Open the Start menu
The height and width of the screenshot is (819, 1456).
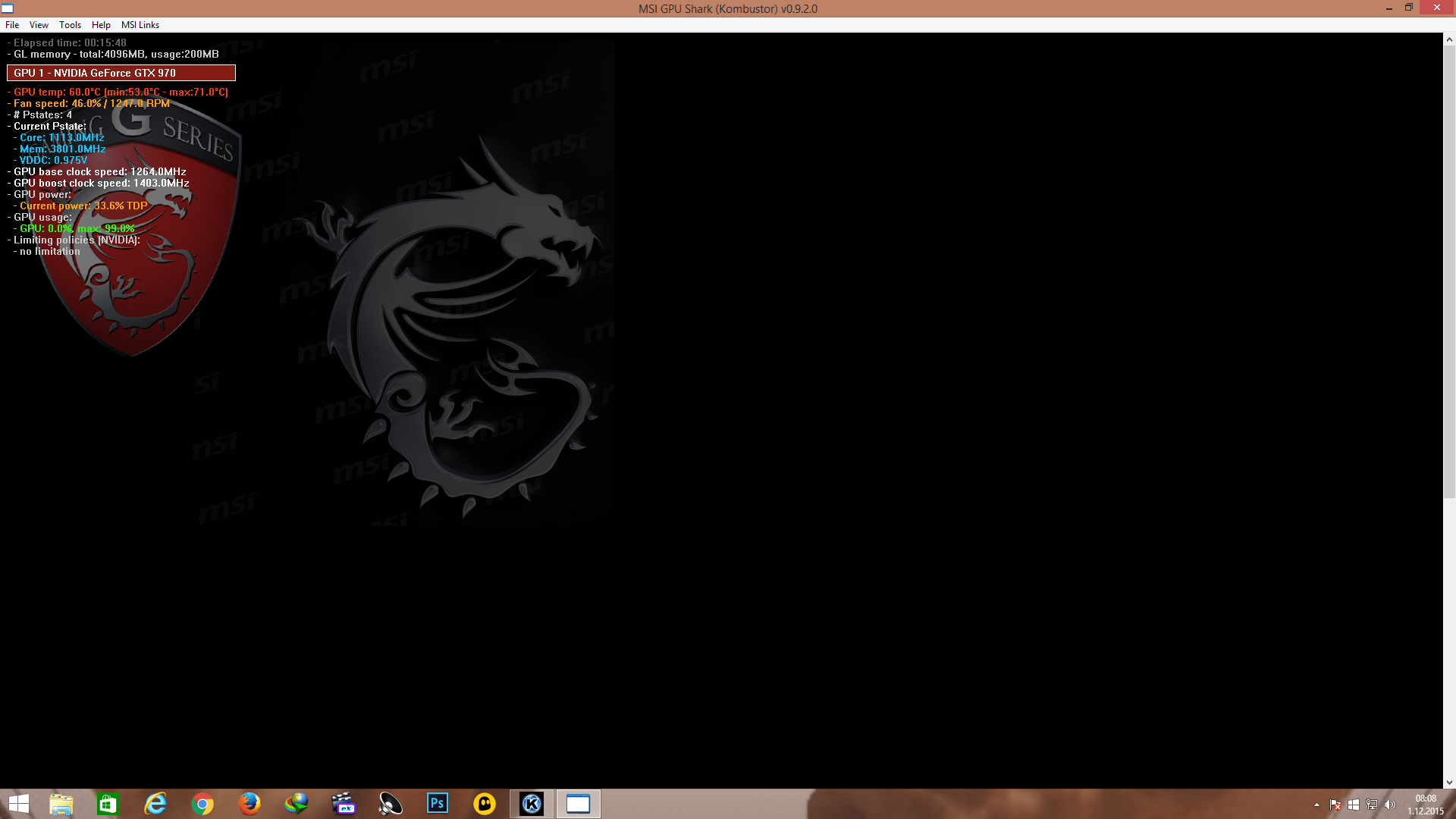(x=17, y=804)
